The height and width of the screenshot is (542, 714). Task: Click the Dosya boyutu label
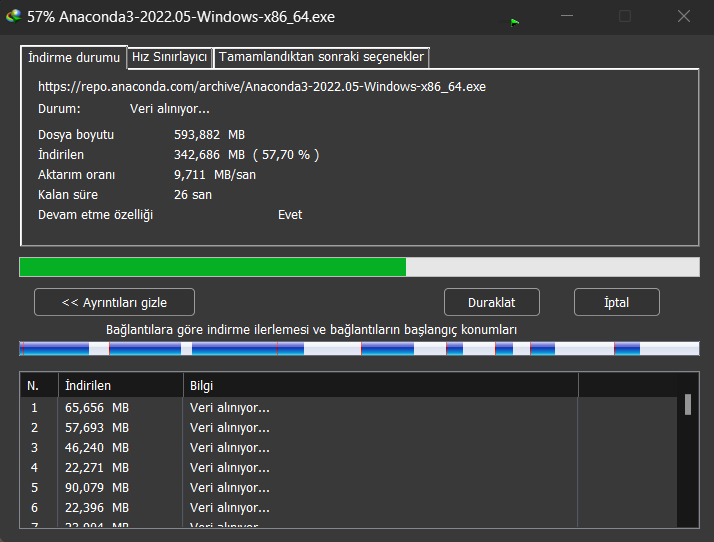tap(76, 135)
